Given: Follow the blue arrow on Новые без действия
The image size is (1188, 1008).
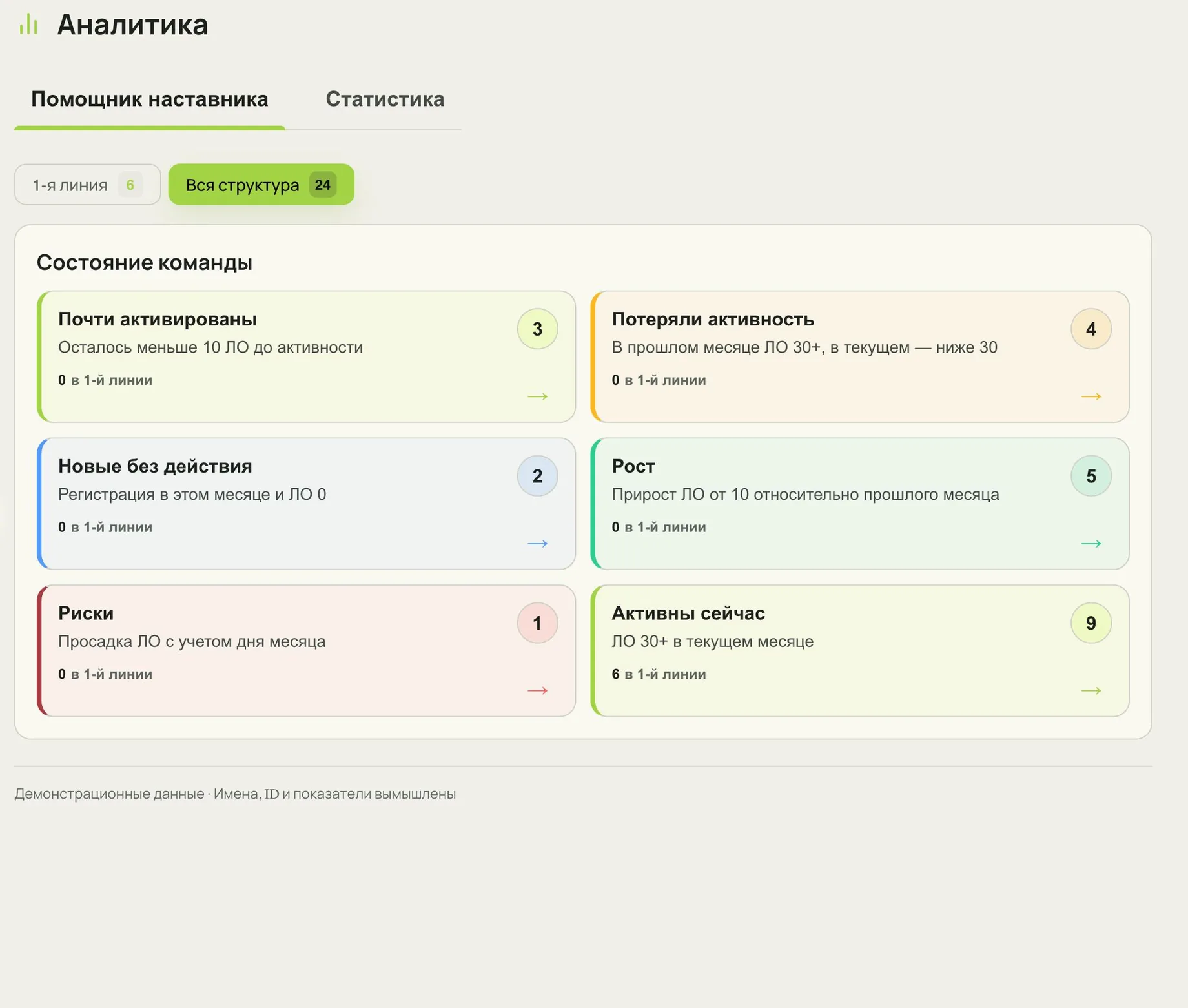Looking at the screenshot, I should (537, 543).
